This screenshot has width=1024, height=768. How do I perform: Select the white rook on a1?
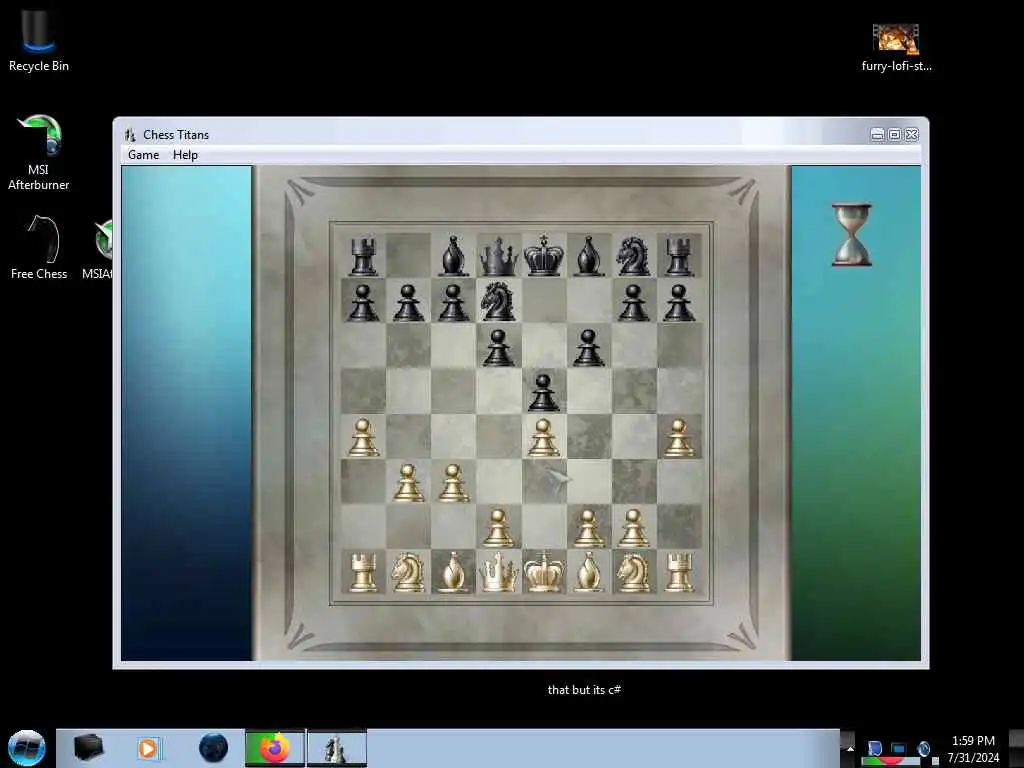[x=363, y=572]
